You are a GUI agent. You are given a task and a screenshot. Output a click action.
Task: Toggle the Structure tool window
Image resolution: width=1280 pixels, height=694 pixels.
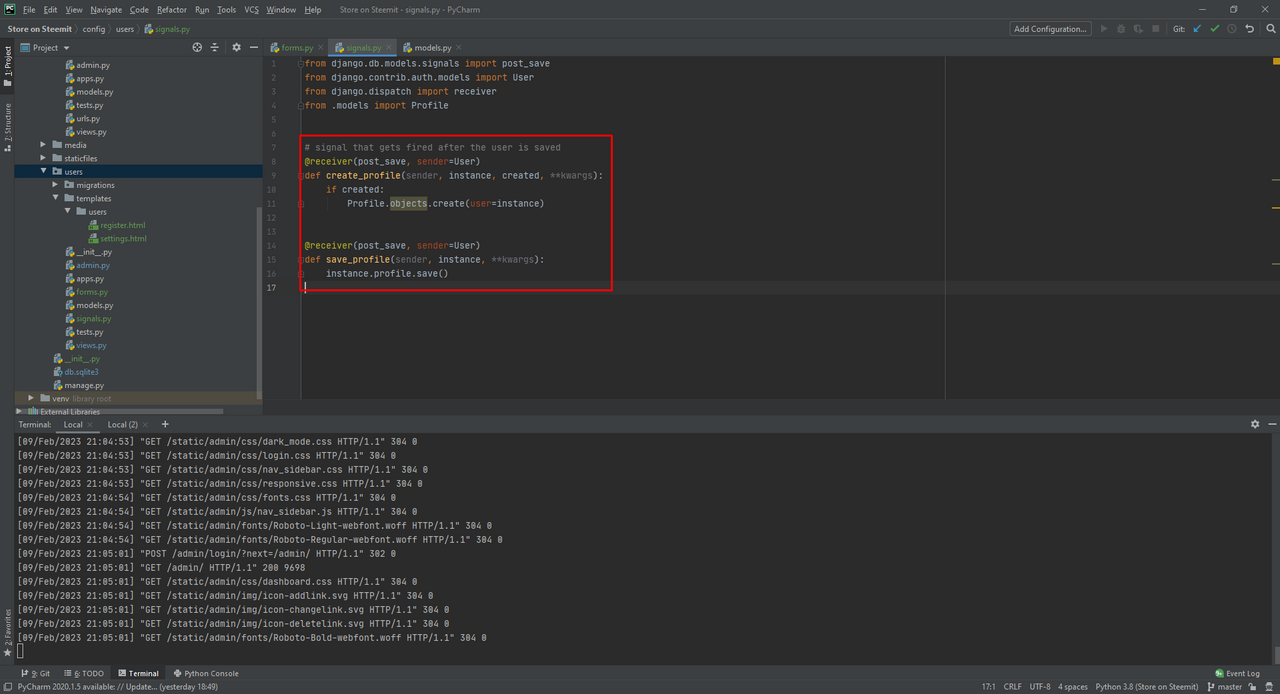pos(8,126)
